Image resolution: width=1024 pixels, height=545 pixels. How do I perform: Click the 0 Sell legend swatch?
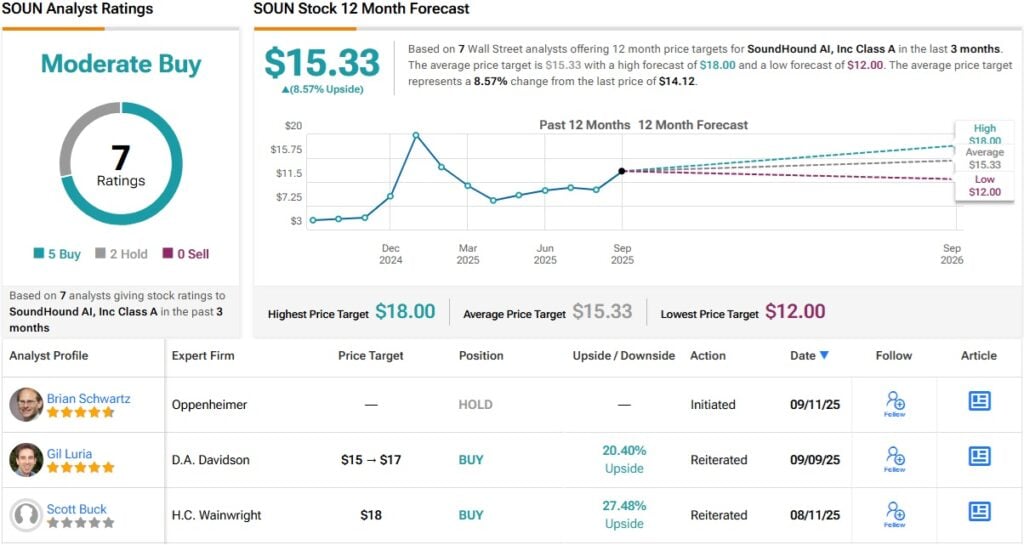pos(167,254)
